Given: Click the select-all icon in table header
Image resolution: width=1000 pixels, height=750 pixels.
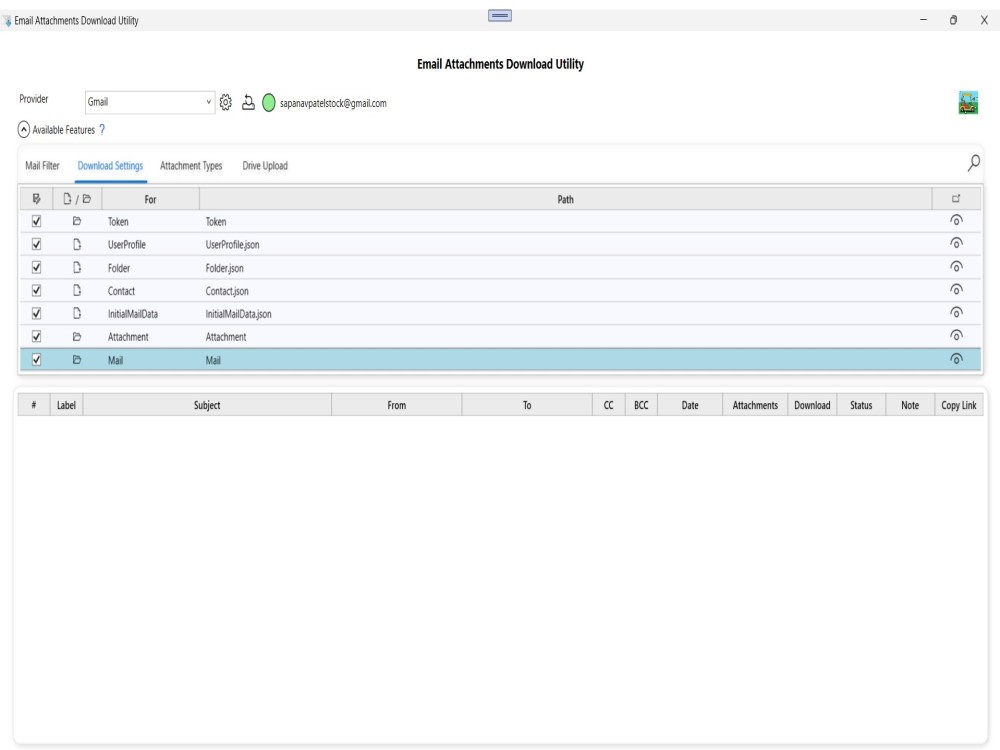Looking at the screenshot, I should (36, 199).
